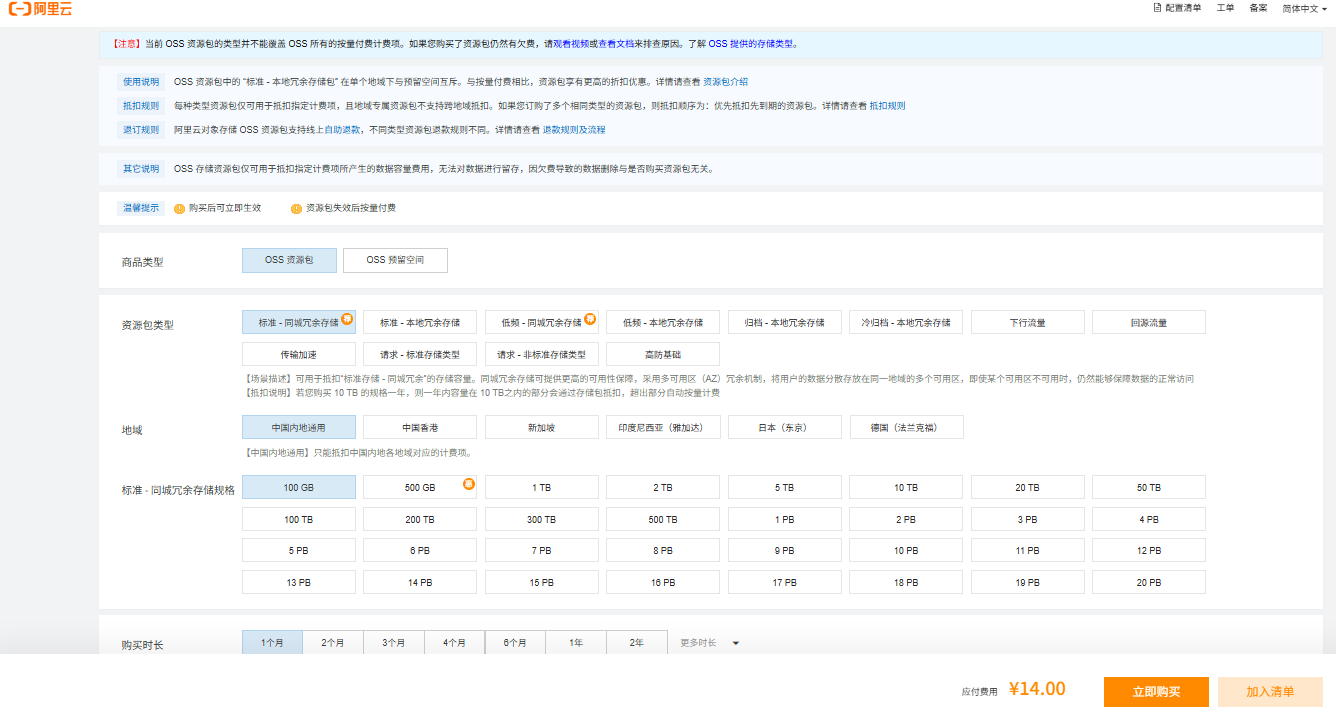Open the OSS 提供的存储类型 link
The height and width of the screenshot is (716, 1336).
(x=753, y=44)
